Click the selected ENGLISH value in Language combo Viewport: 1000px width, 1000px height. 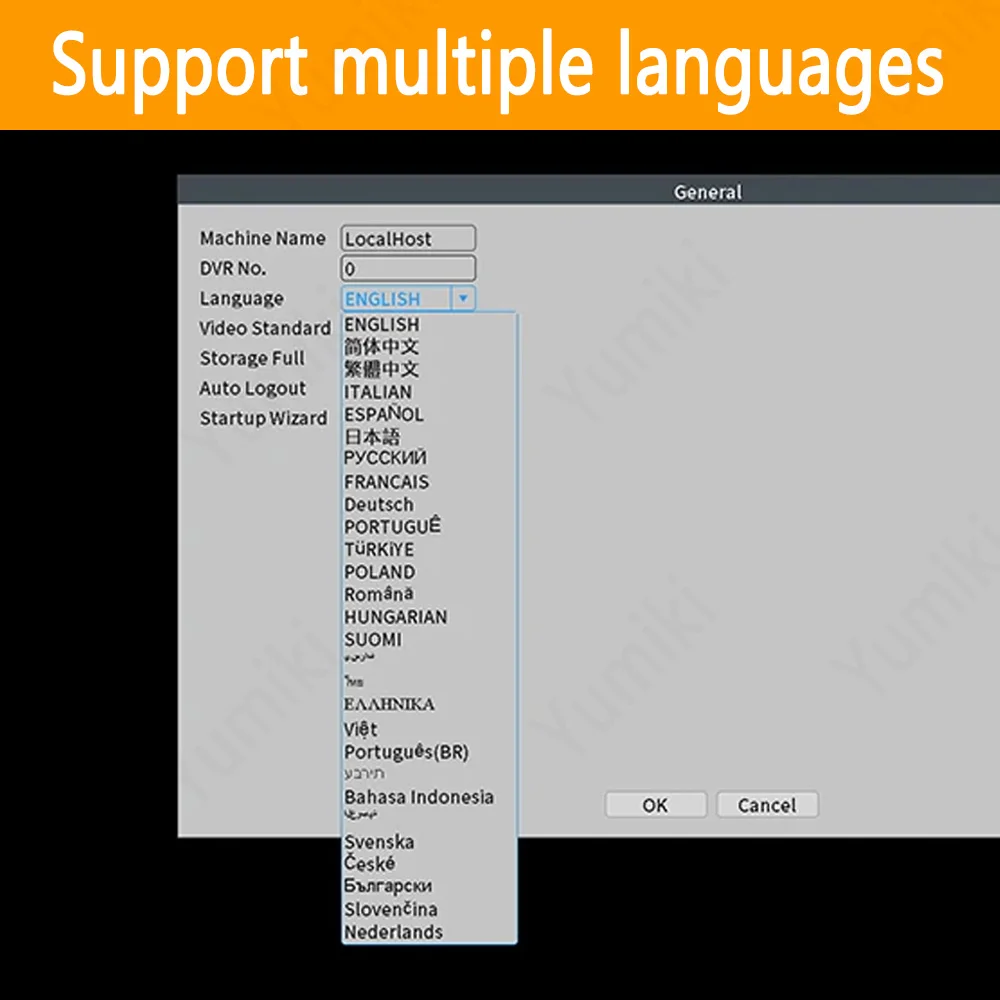coord(383,298)
